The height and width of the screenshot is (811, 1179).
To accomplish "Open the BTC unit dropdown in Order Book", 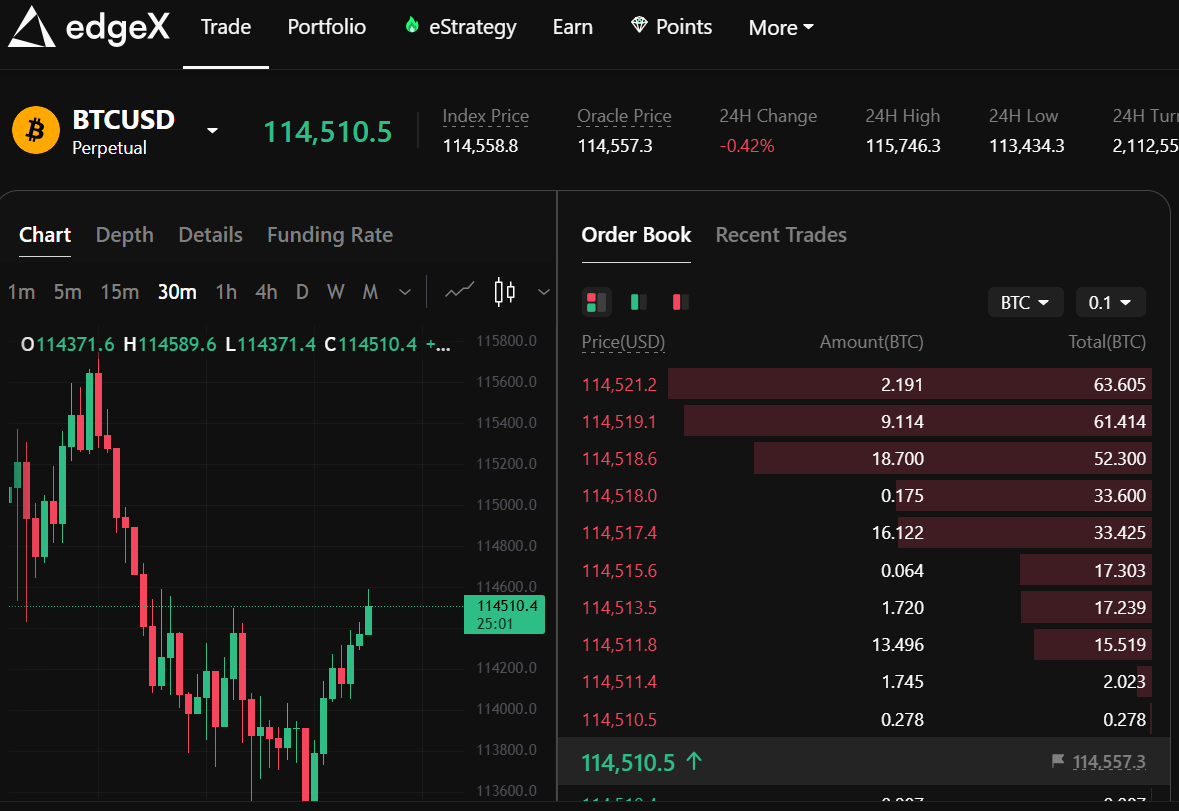I will click(x=1025, y=301).
